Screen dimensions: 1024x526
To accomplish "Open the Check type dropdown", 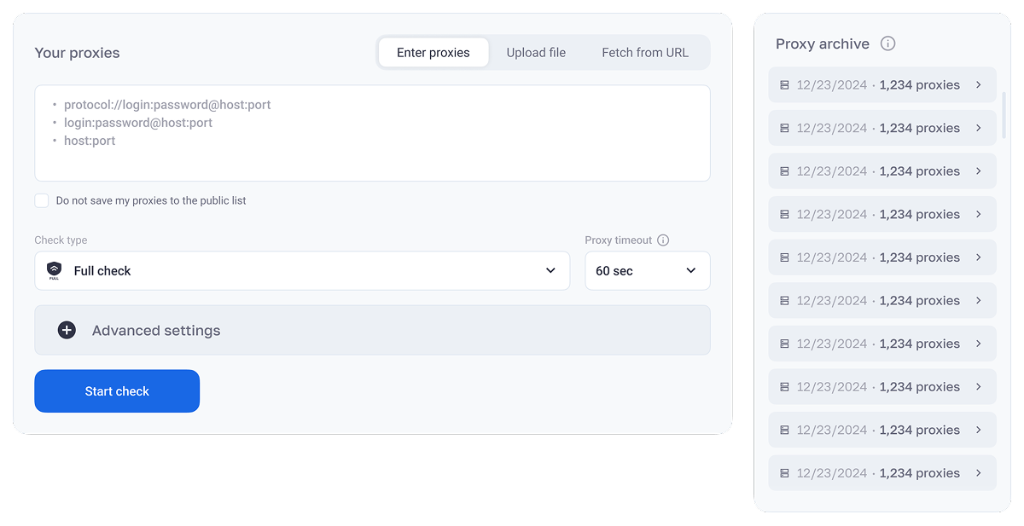I will coord(302,271).
